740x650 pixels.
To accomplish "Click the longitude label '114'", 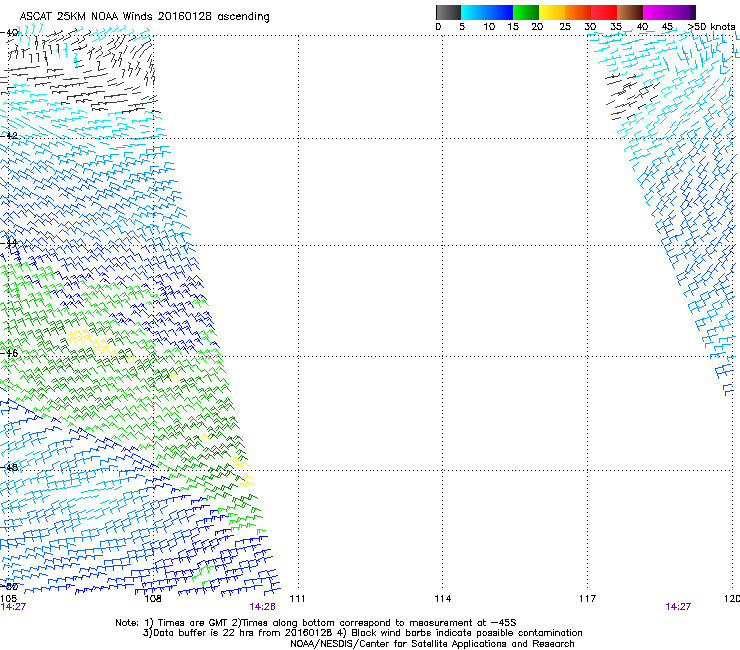I will pos(443,599).
